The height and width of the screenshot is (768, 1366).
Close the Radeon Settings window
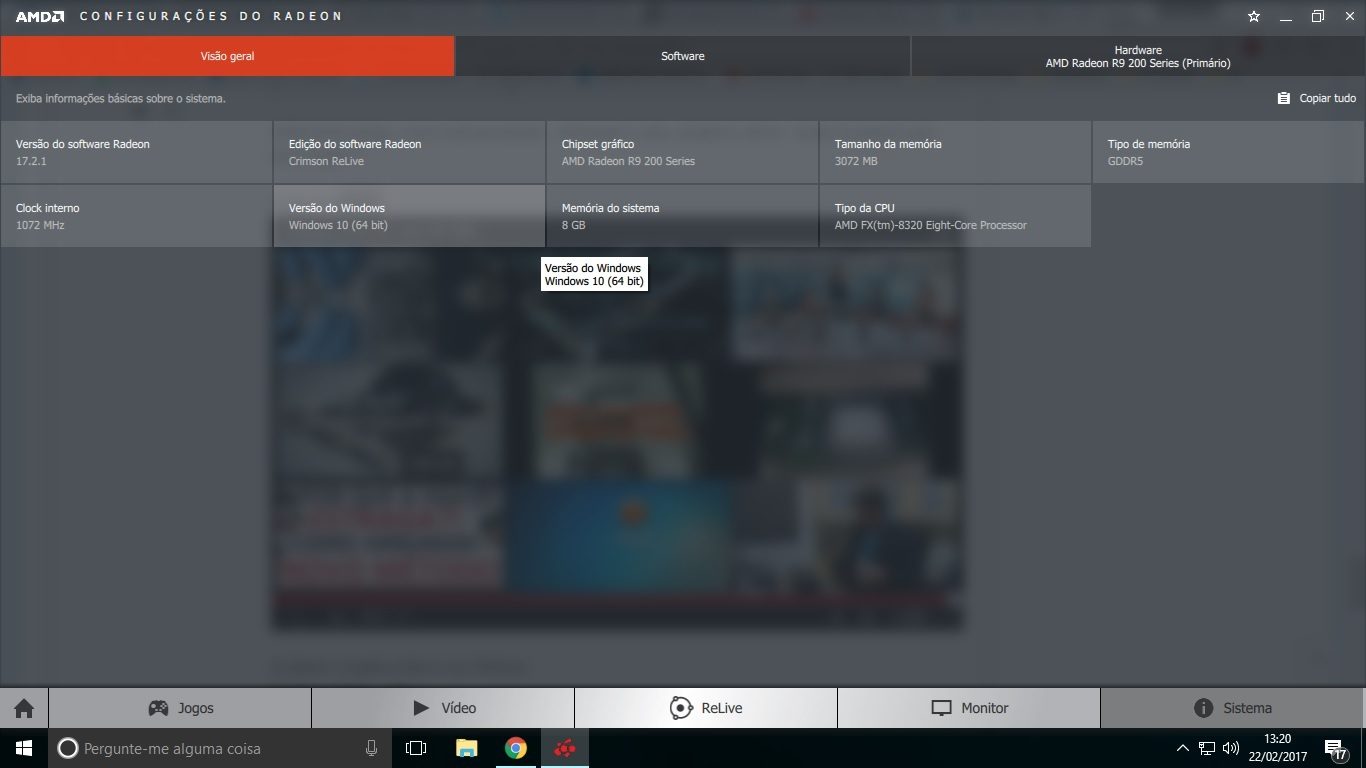pyautogui.click(x=1349, y=16)
